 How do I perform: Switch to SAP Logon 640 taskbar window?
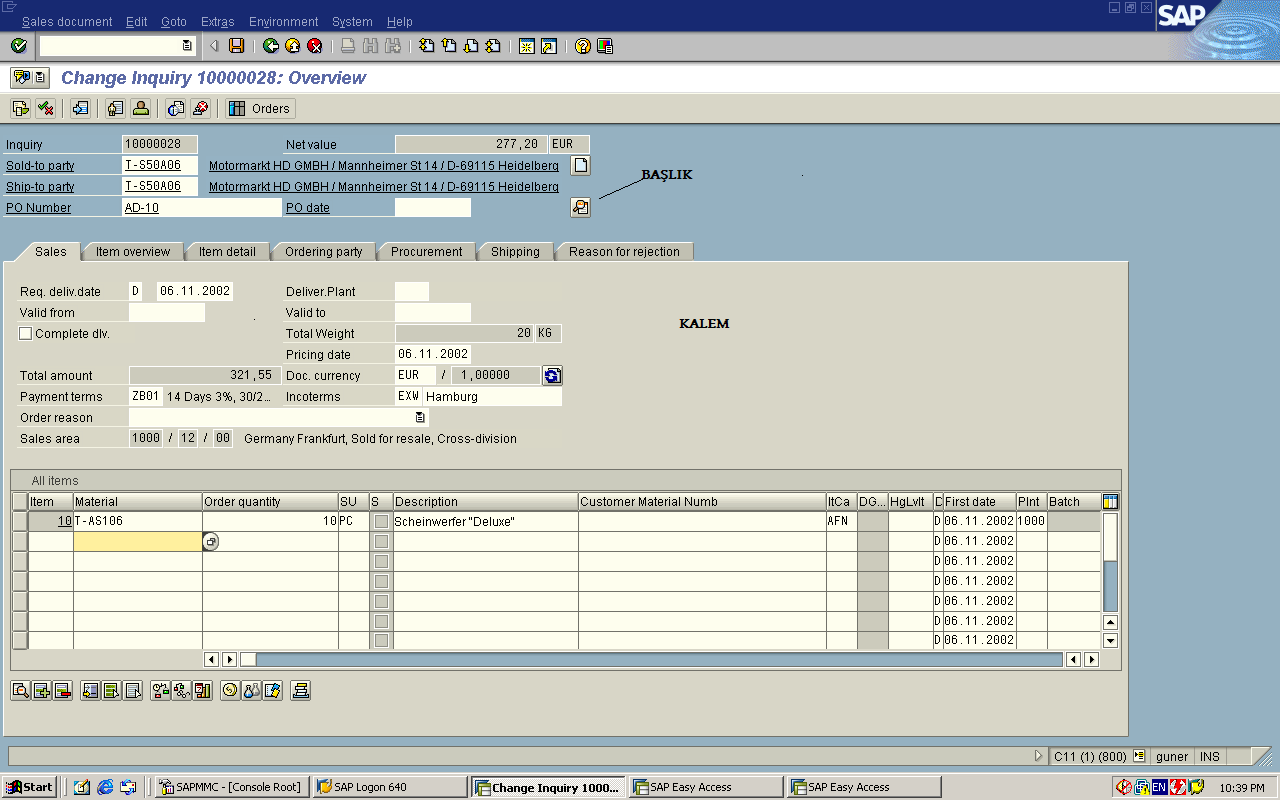[x=389, y=787]
